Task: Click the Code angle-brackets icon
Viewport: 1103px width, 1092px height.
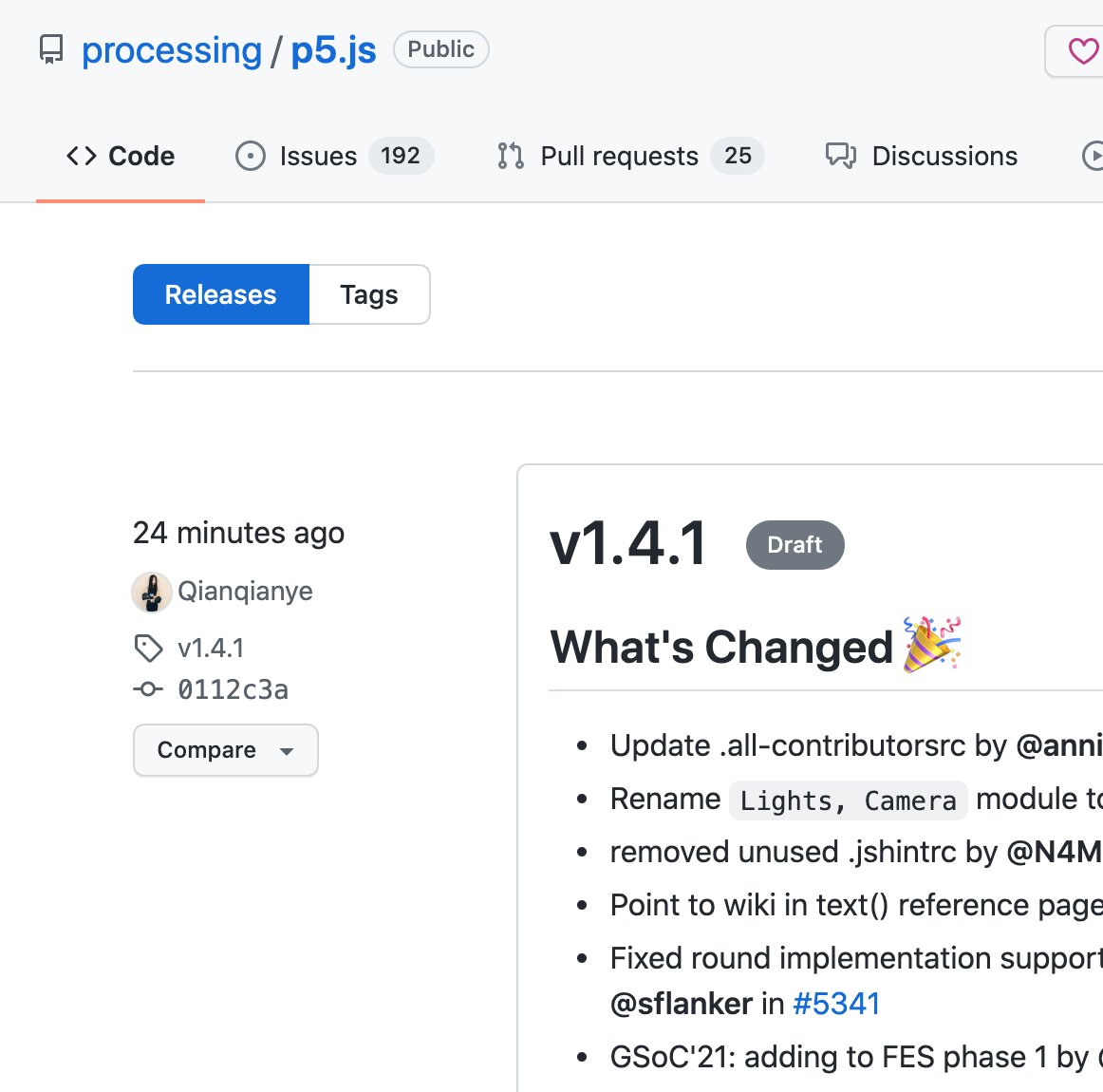Action: click(82, 156)
